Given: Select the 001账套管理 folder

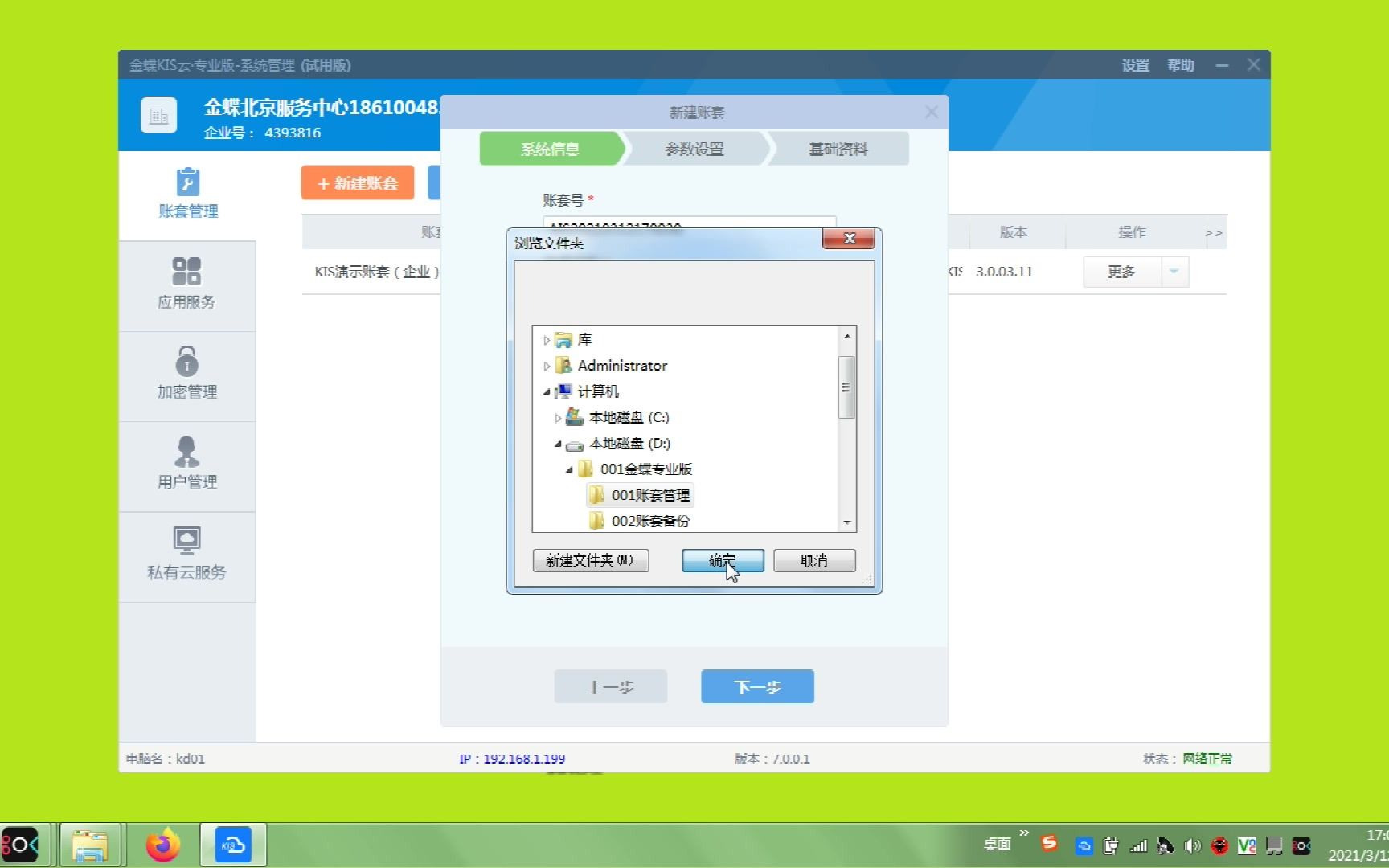Looking at the screenshot, I should 650,495.
